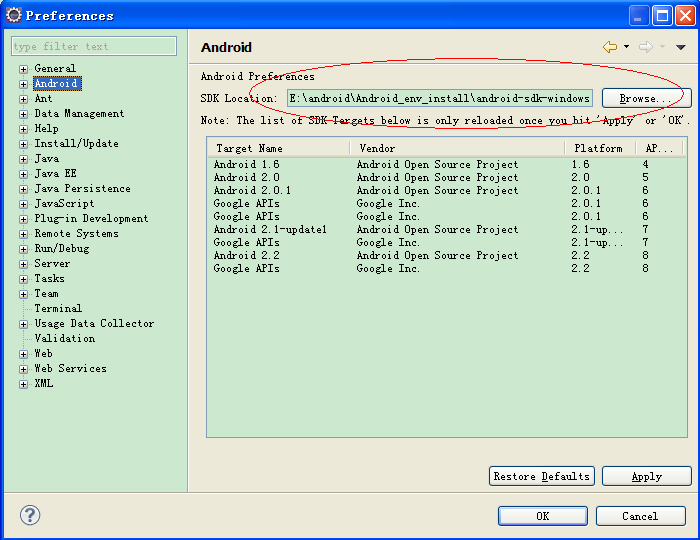Sort by Vendor column header
Viewport: 700px width, 540px height.
pos(457,148)
